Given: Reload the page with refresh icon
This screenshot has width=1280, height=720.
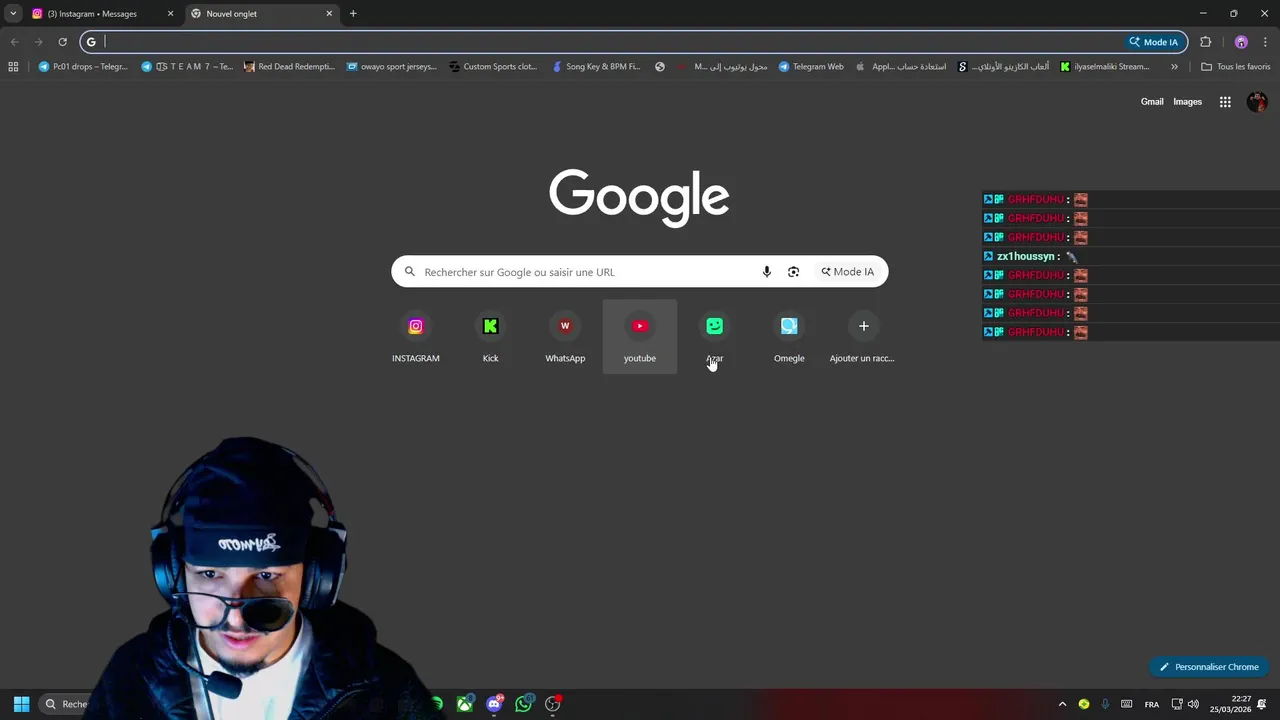Looking at the screenshot, I should (62, 42).
